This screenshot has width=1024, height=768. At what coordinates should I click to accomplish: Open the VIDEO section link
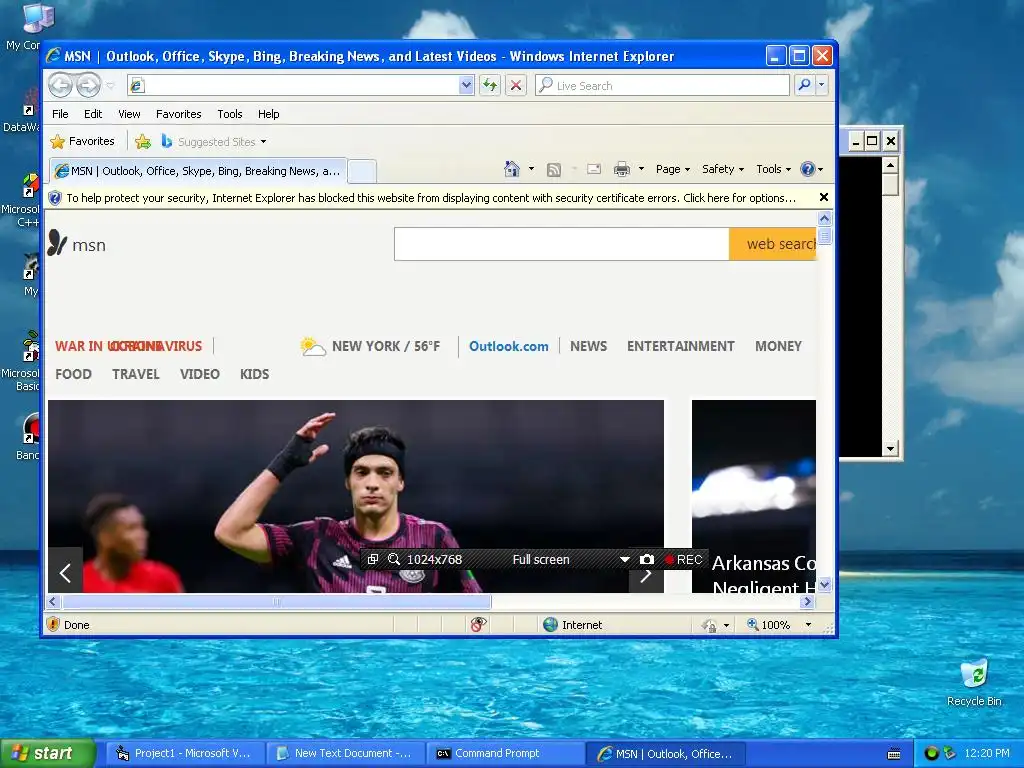click(199, 374)
